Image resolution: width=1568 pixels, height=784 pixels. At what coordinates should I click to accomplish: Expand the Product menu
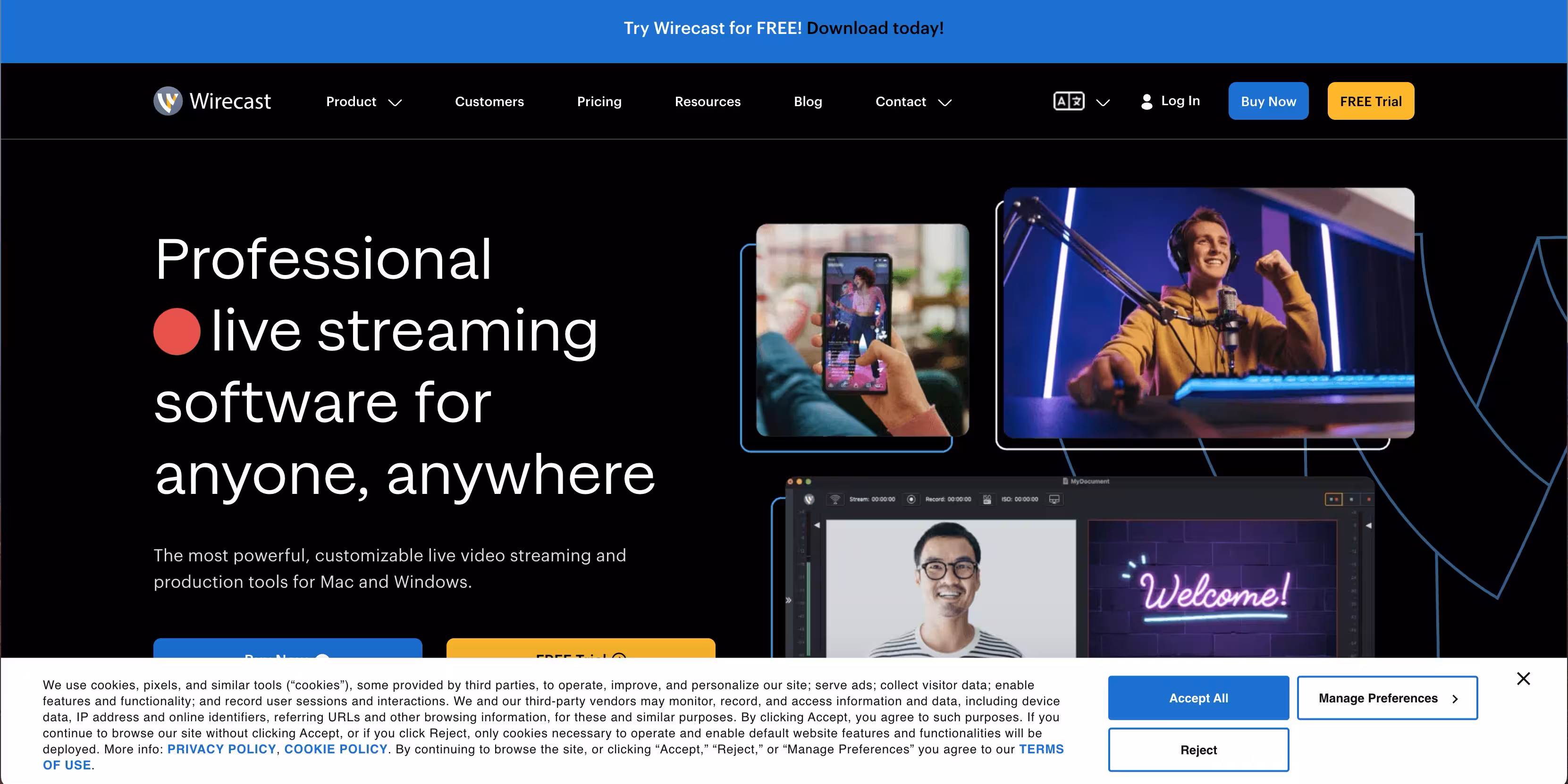tap(363, 101)
